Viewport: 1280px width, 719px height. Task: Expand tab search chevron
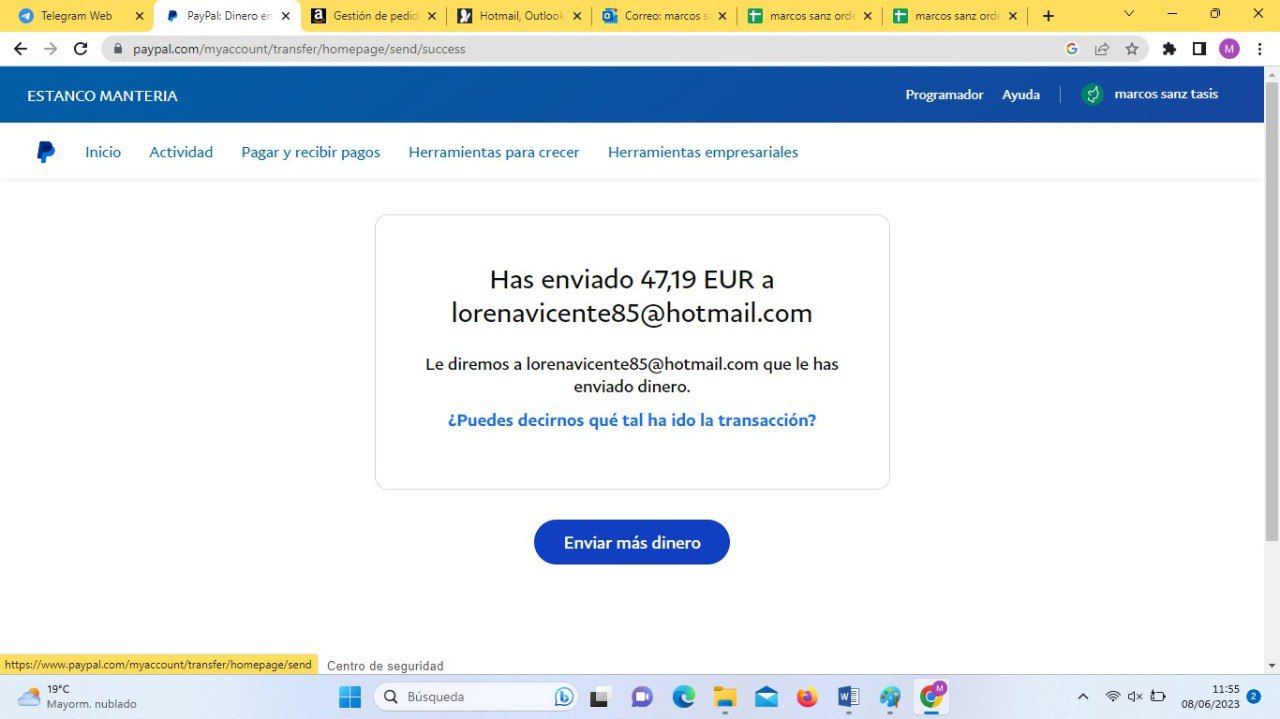pos(1129,15)
